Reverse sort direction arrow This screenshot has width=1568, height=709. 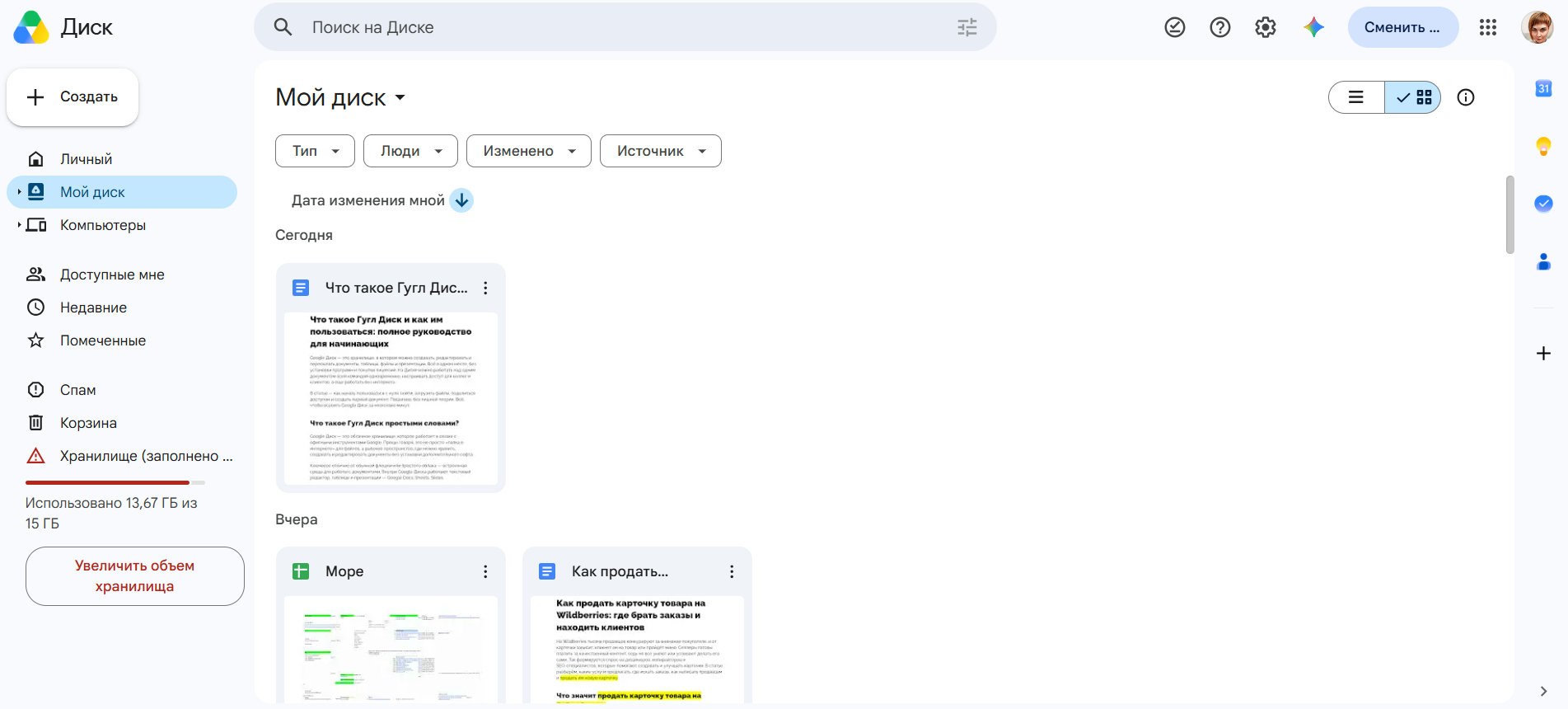pos(462,200)
